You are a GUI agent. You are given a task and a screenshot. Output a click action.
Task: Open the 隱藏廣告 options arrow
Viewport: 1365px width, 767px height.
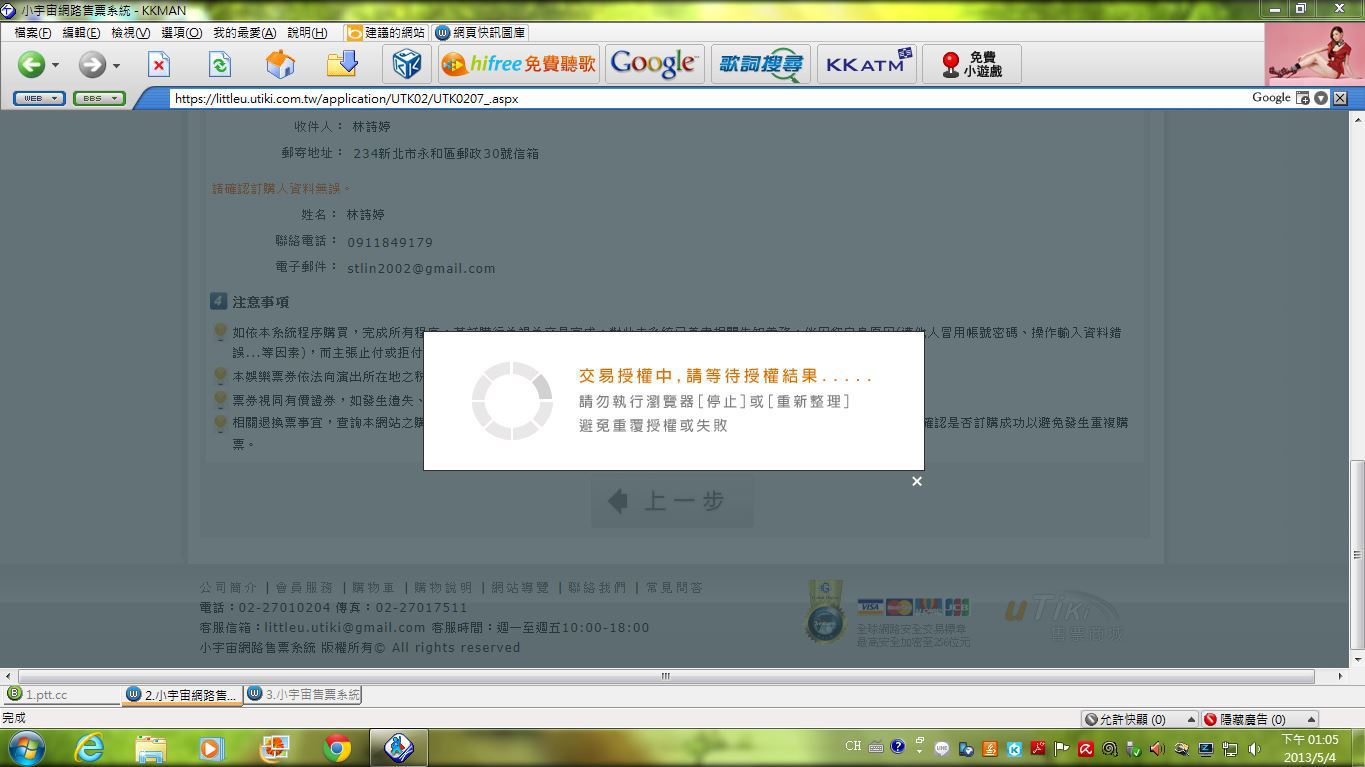1311,719
